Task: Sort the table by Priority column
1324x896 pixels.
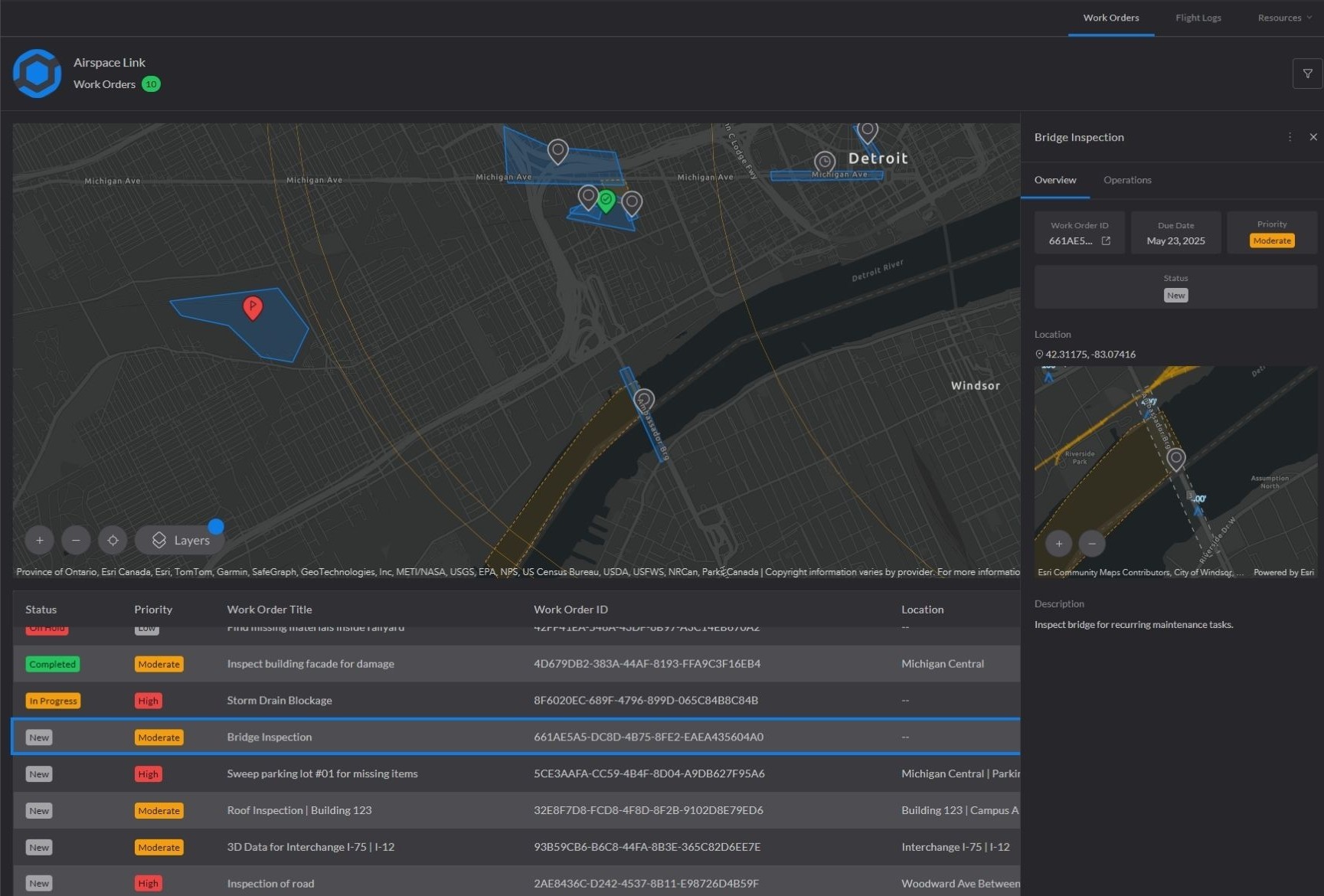Action: pyautogui.click(x=153, y=610)
